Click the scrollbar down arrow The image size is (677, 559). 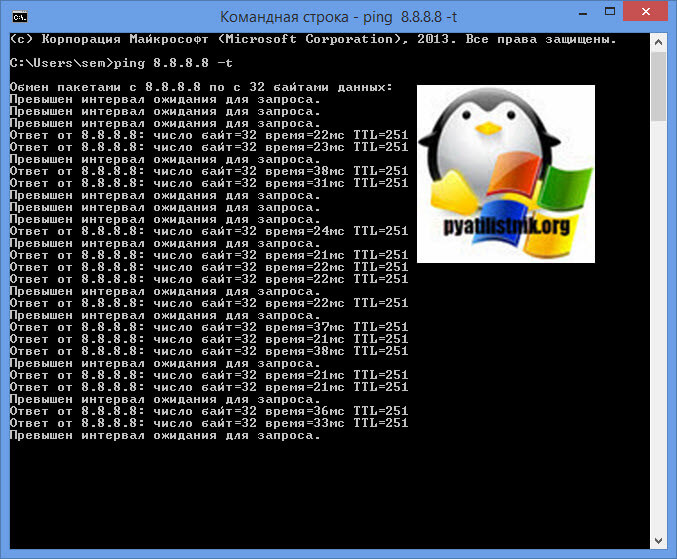point(658,540)
